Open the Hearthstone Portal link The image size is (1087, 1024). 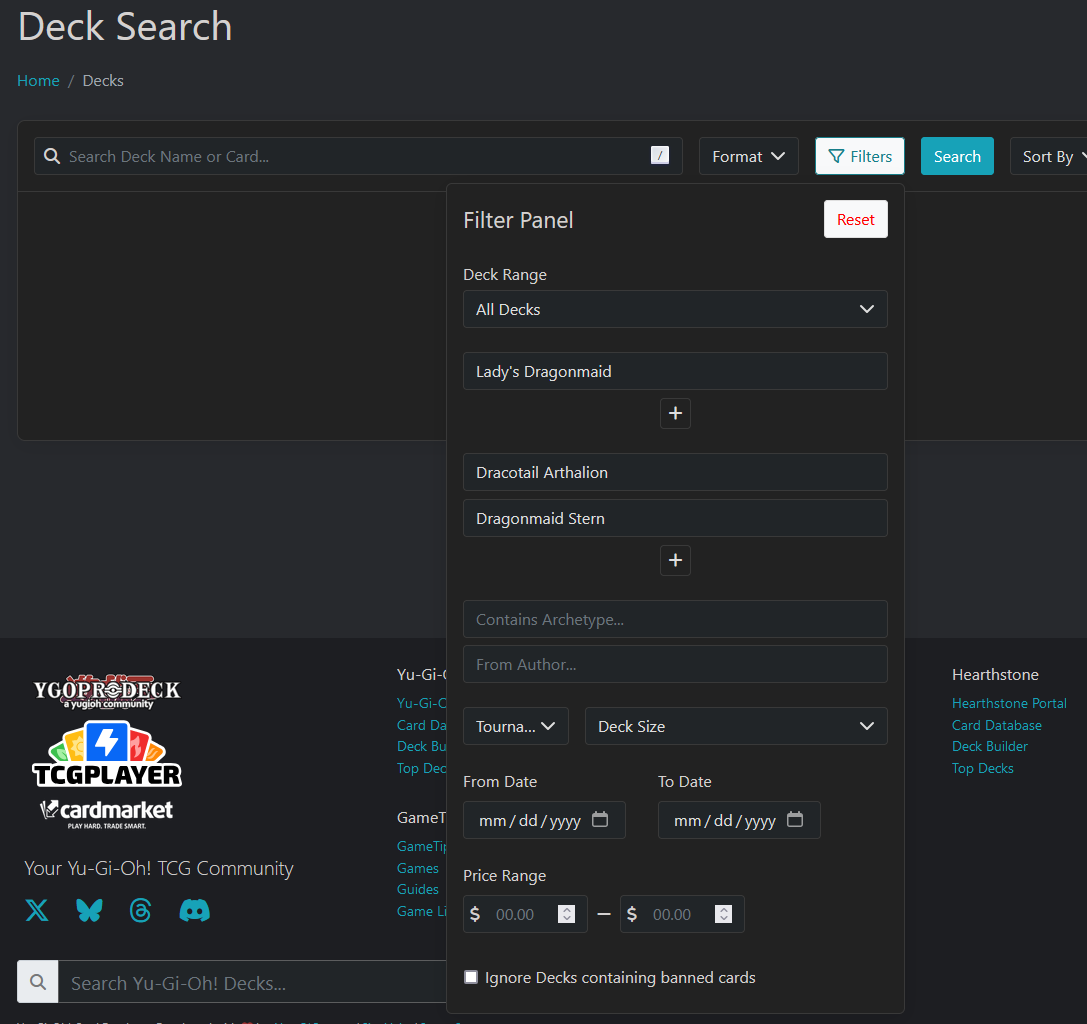pos(1009,703)
